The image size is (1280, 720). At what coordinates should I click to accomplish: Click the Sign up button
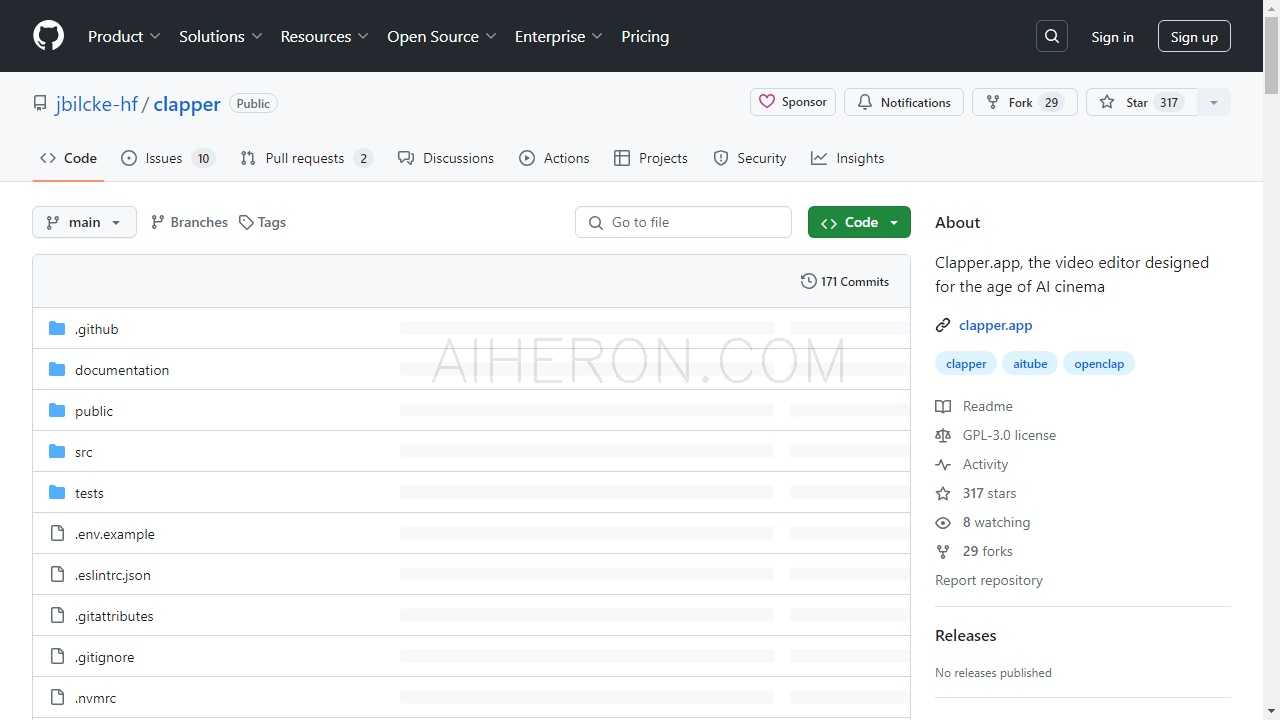pyautogui.click(x=1194, y=37)
